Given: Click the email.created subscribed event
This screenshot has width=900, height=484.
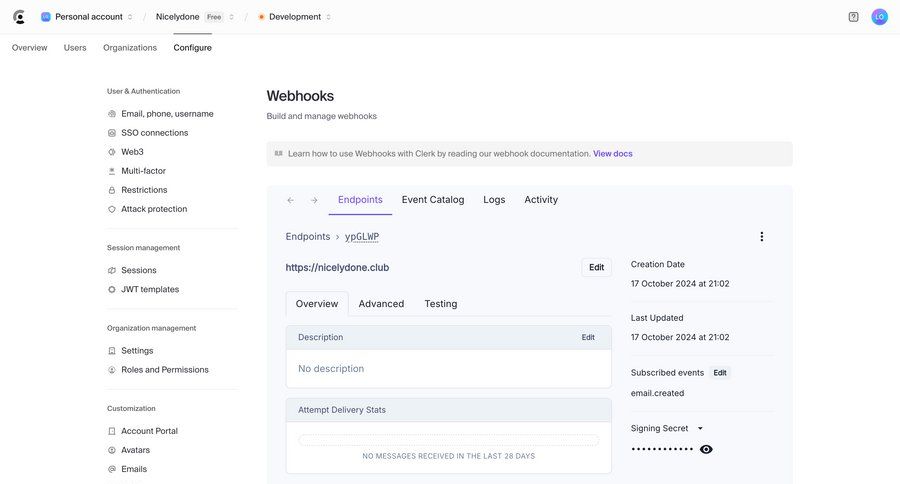Looking at the screenshot, I should (657, 393).
